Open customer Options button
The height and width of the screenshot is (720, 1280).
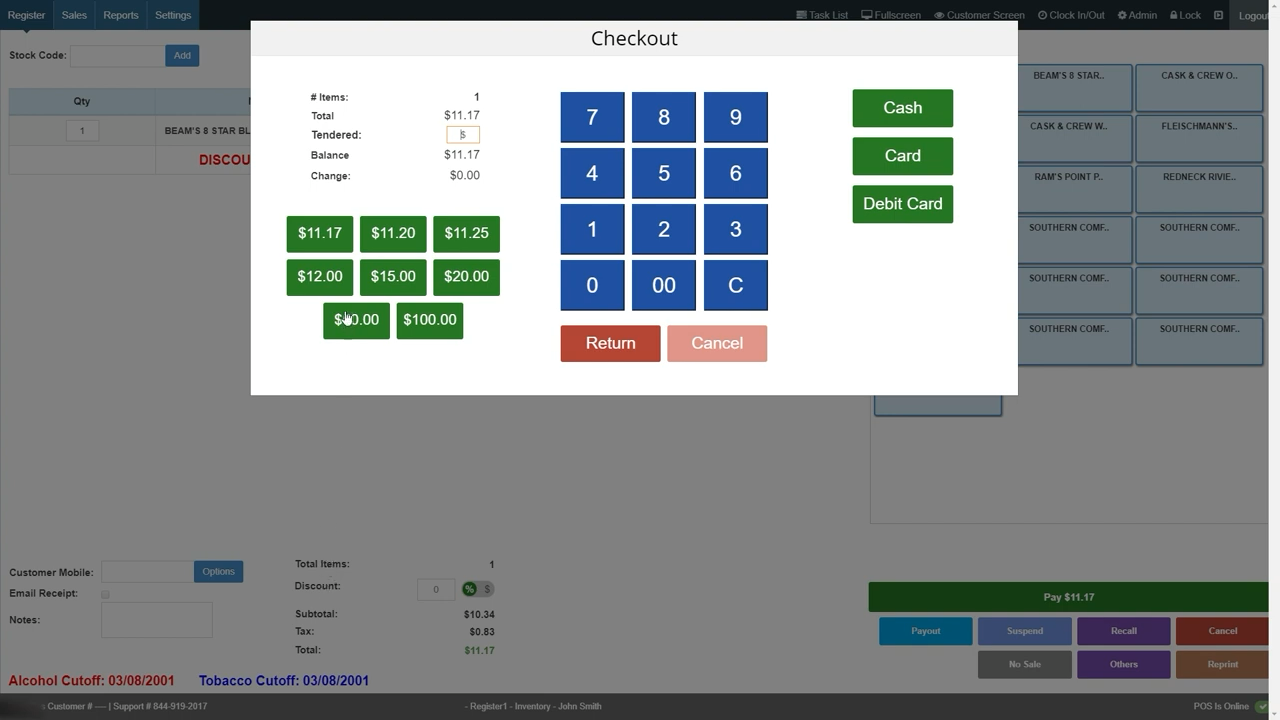(x=218, y=572)
